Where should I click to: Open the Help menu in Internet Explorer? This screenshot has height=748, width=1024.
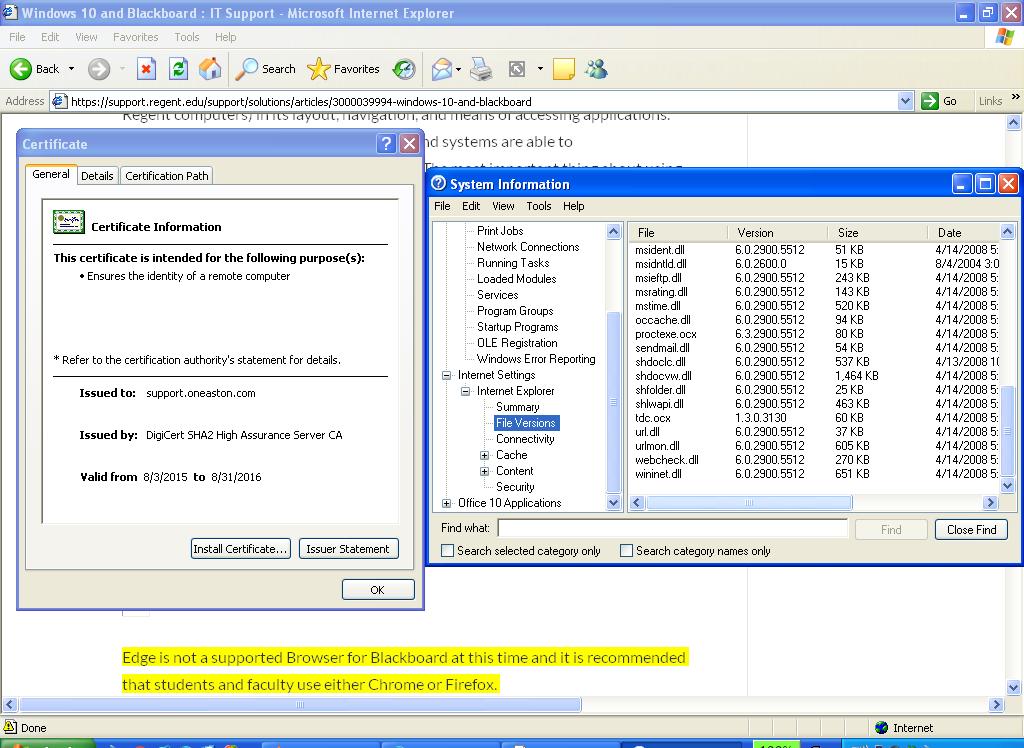coord(225,37)
